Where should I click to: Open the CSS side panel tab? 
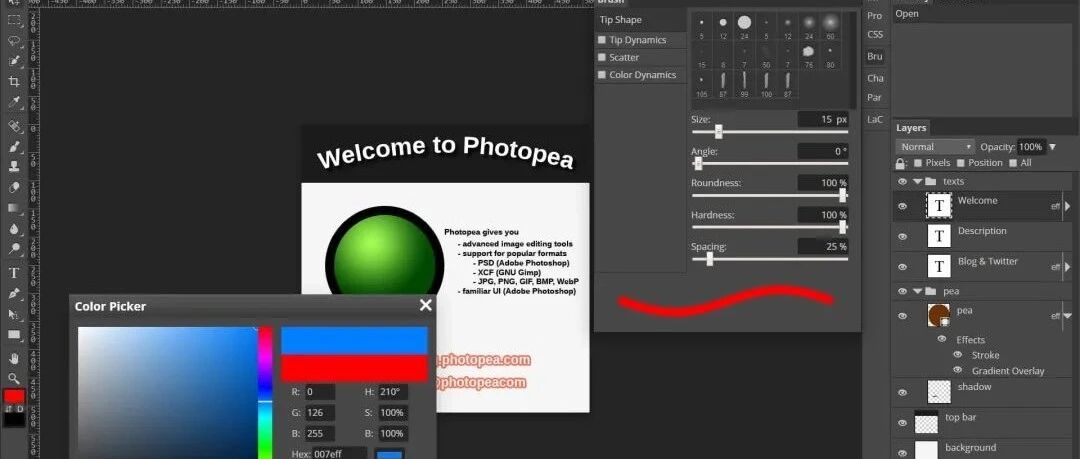coord(875,34)
